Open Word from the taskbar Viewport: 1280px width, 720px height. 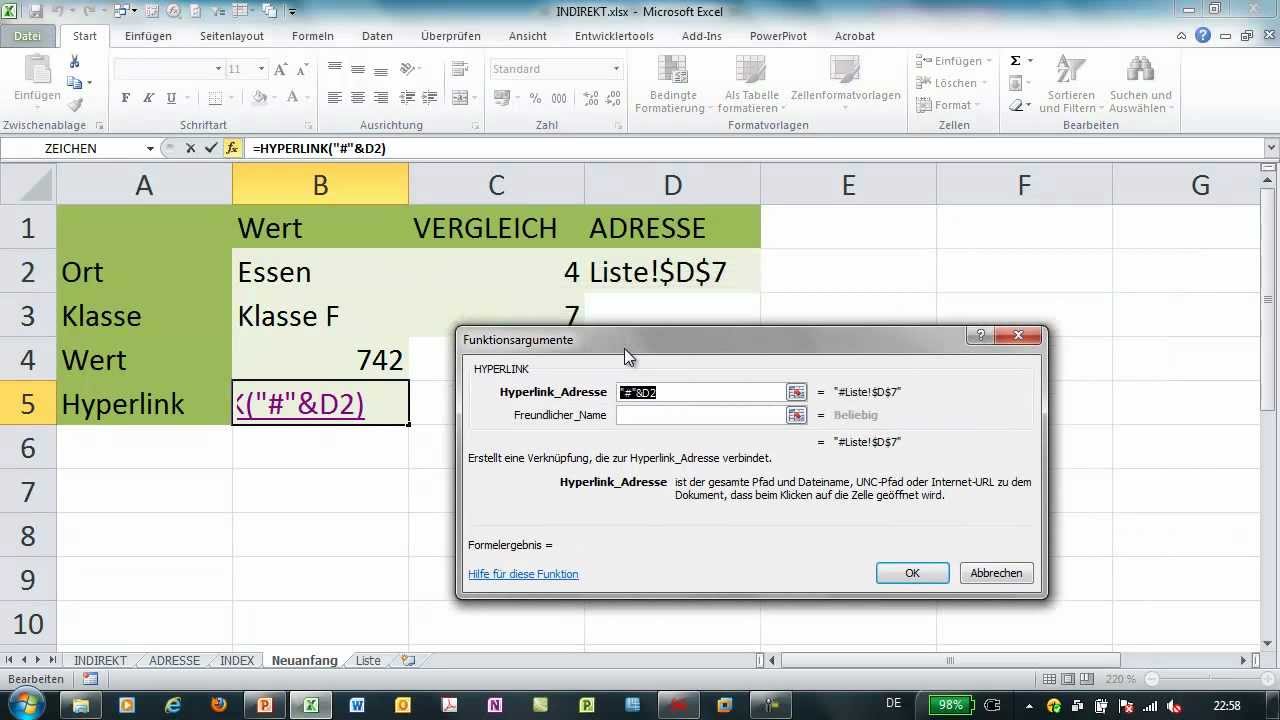point(357,704)
